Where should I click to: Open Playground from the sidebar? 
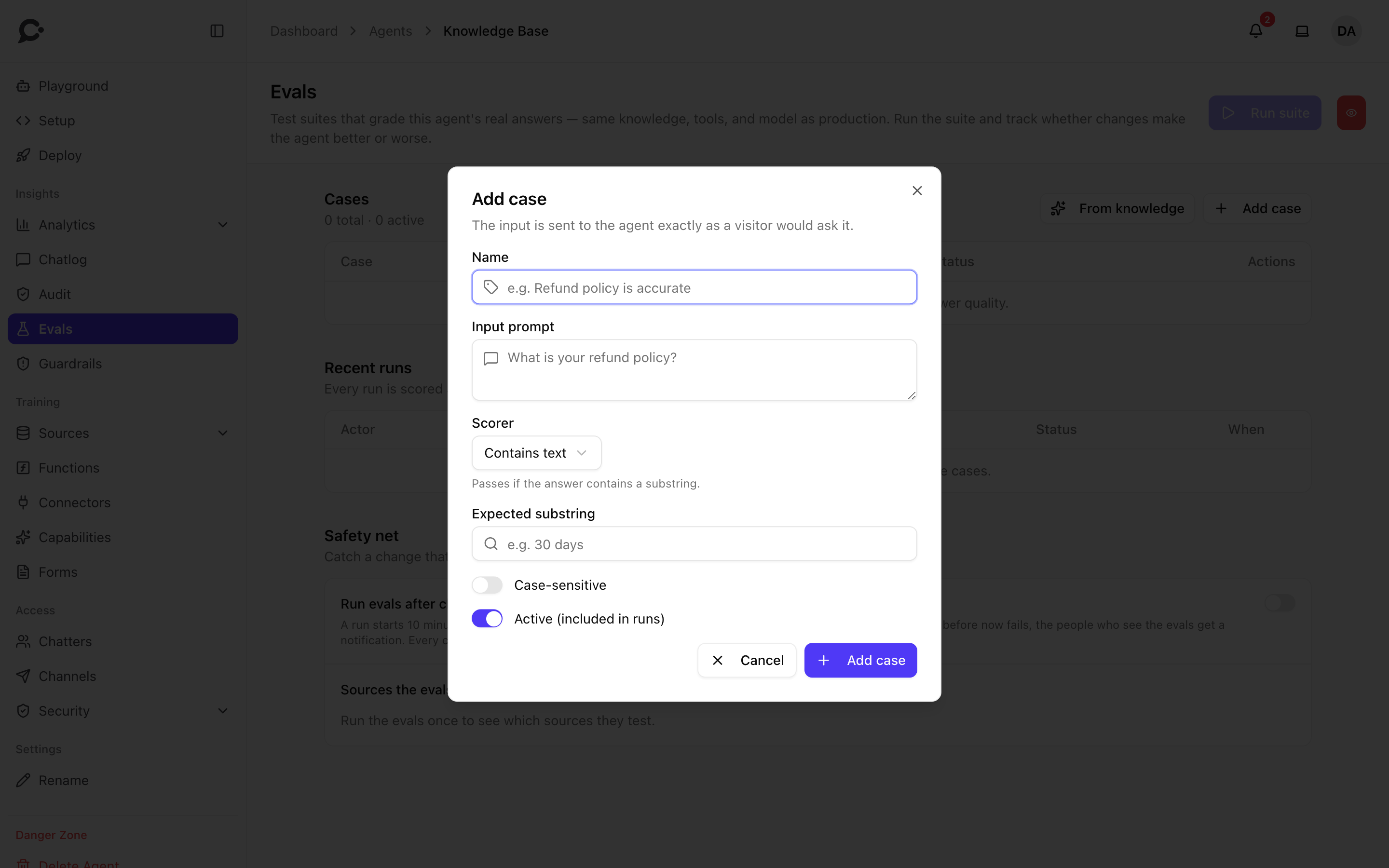[x=123, y=86]
